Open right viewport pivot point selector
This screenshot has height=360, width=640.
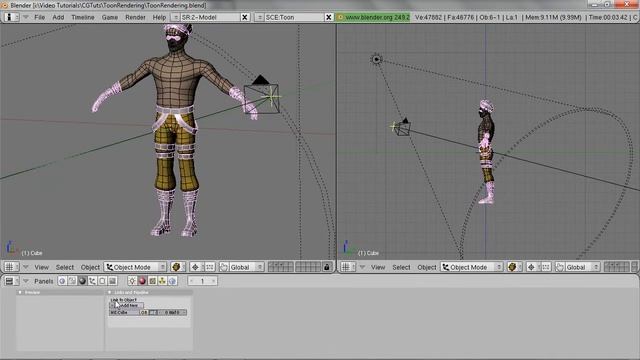coord(532,267)
